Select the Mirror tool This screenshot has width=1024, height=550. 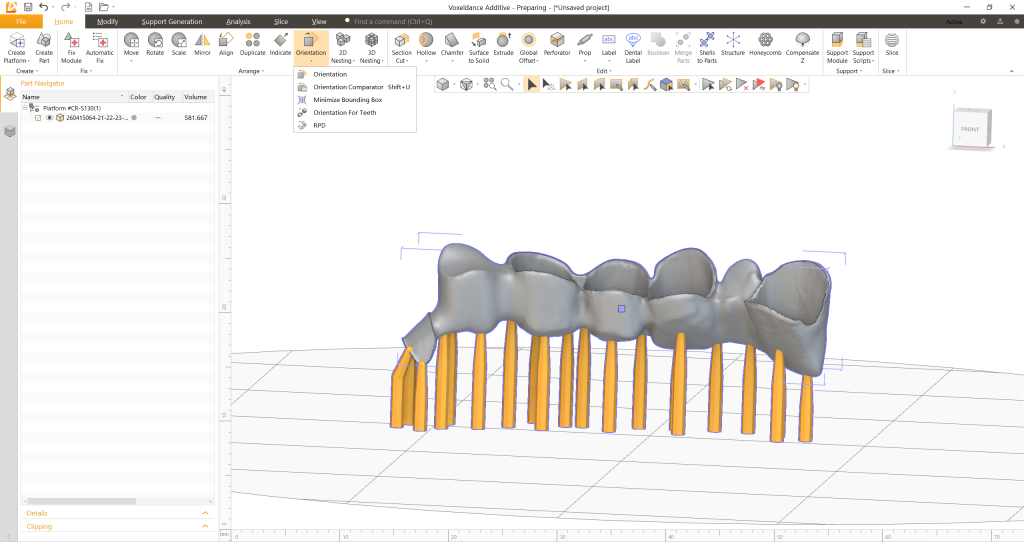(x=202, y=44)
